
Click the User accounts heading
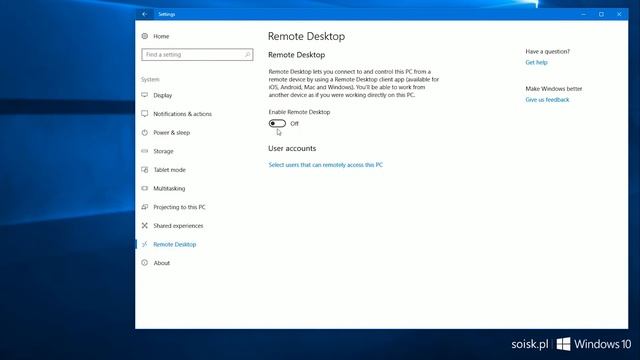coord(292,149)
